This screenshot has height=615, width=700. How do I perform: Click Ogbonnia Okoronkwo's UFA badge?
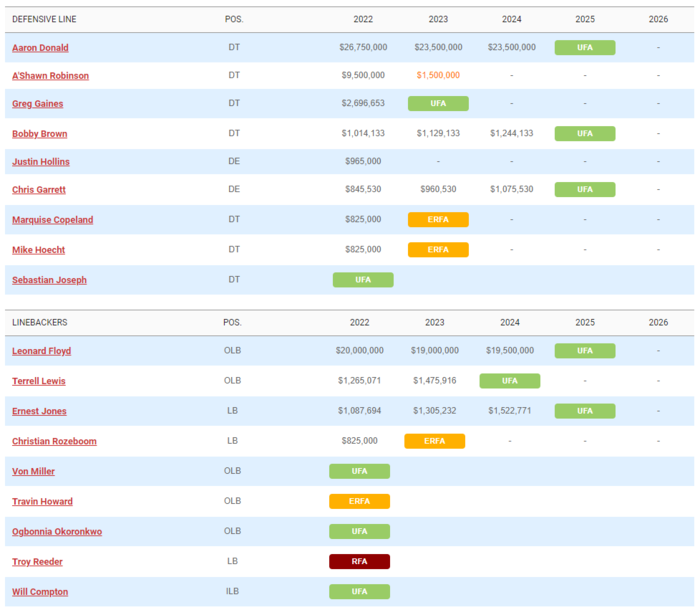(x=359, y=531)
